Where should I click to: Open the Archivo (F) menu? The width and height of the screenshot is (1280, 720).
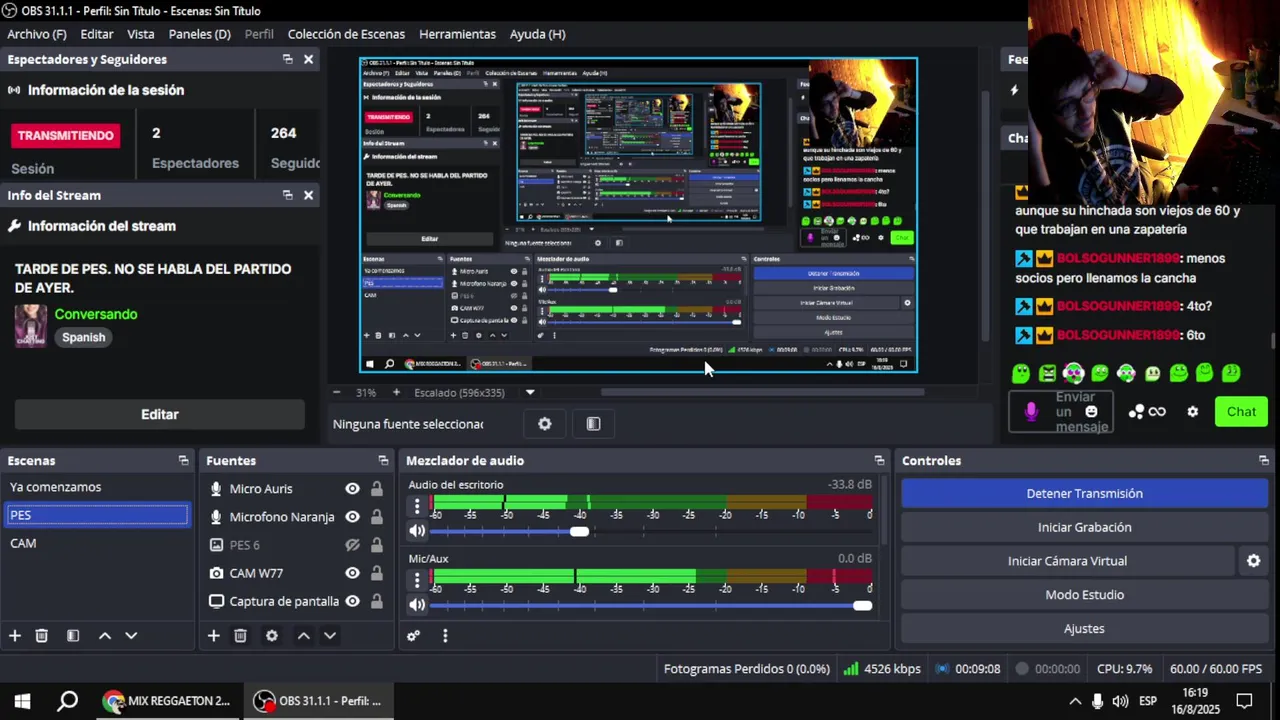click(36, 34)
